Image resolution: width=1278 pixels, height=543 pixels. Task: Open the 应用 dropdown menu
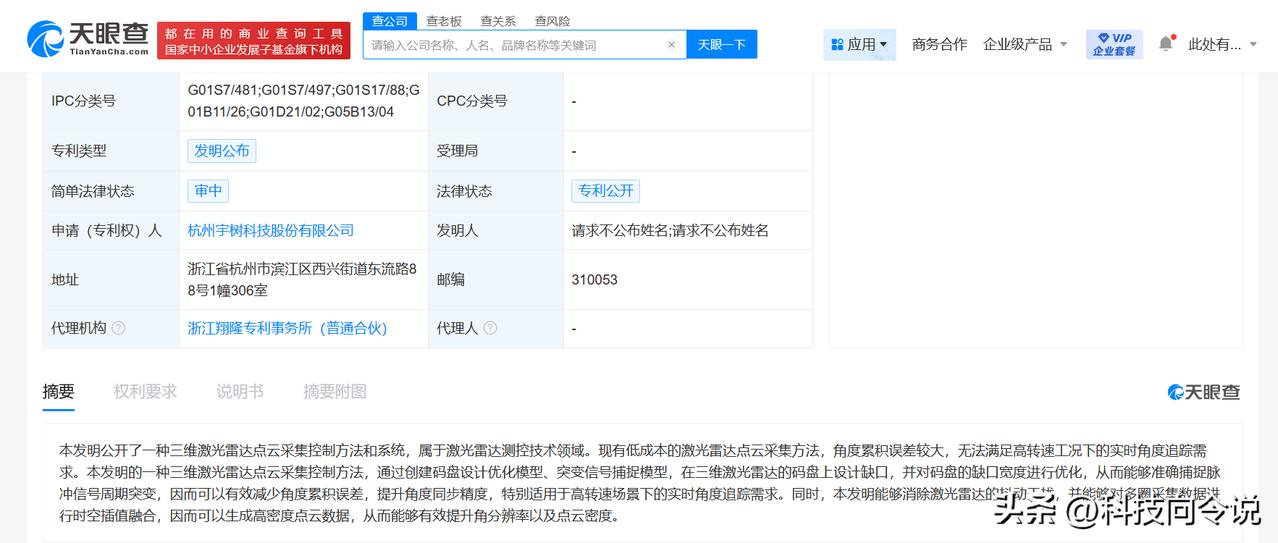860,44
